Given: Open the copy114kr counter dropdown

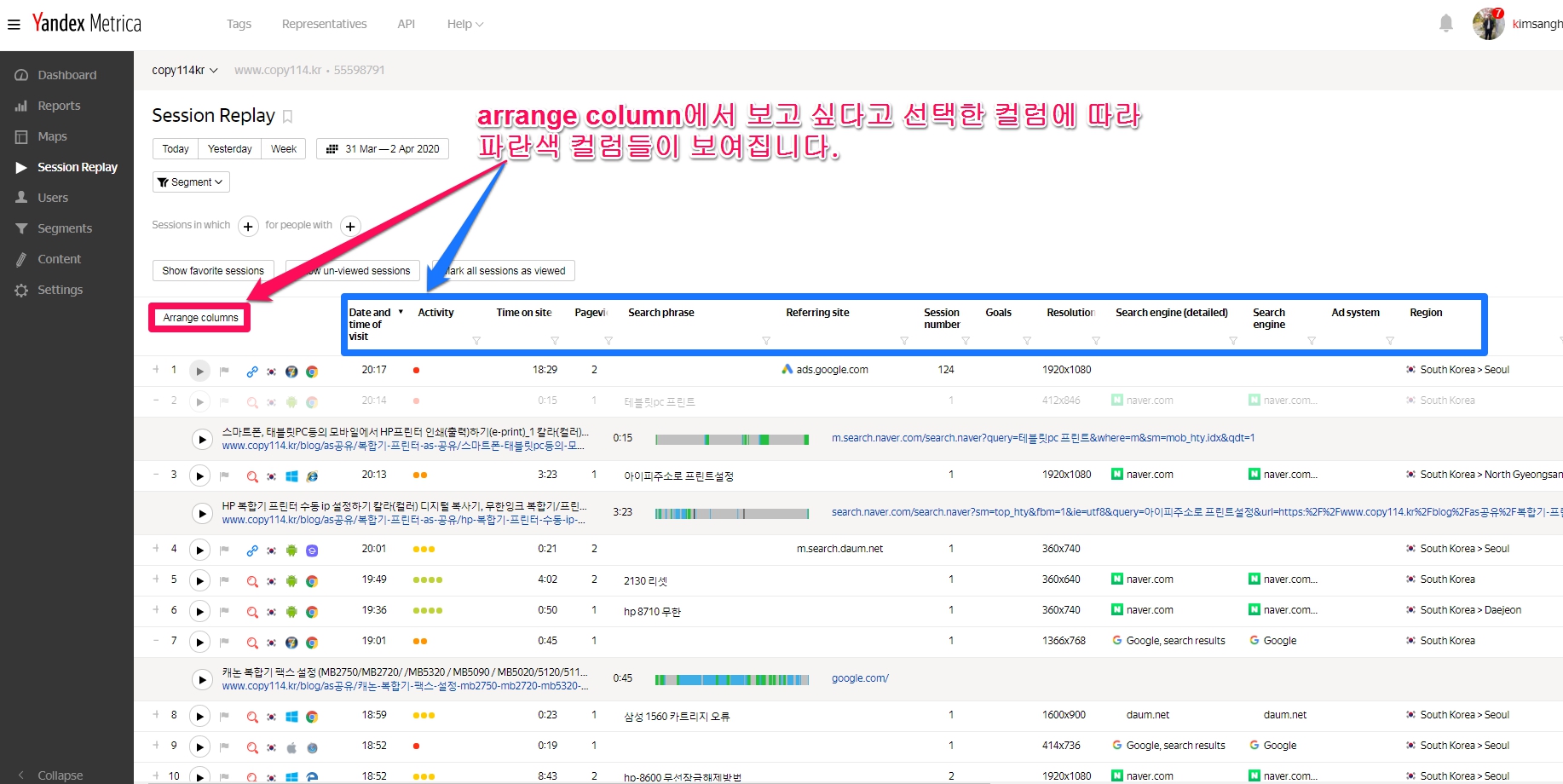Looking at the screenshot, I should click(x=184, y=70).
